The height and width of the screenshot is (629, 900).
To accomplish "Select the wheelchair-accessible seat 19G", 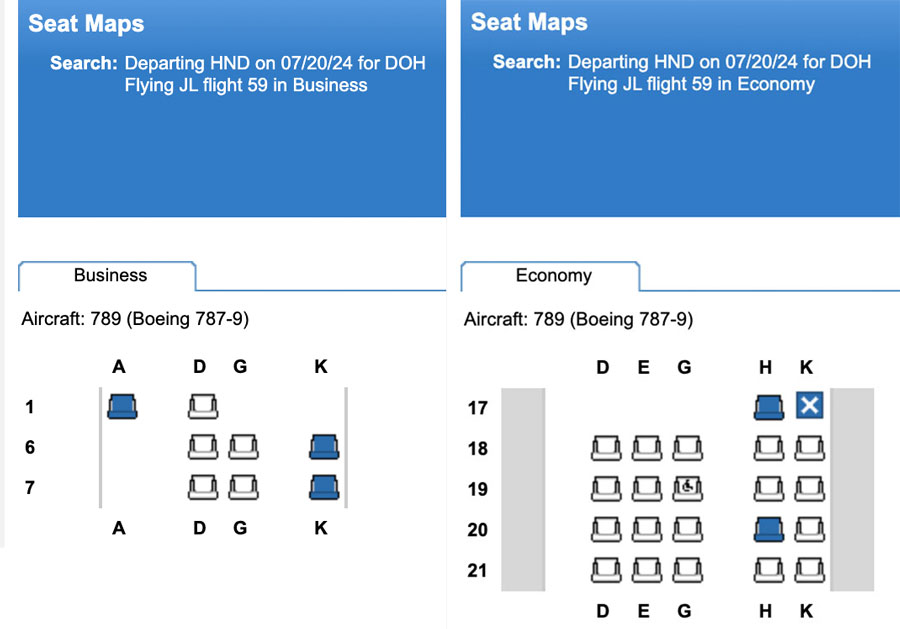I will pyautogui.click(x=688, y=489).
